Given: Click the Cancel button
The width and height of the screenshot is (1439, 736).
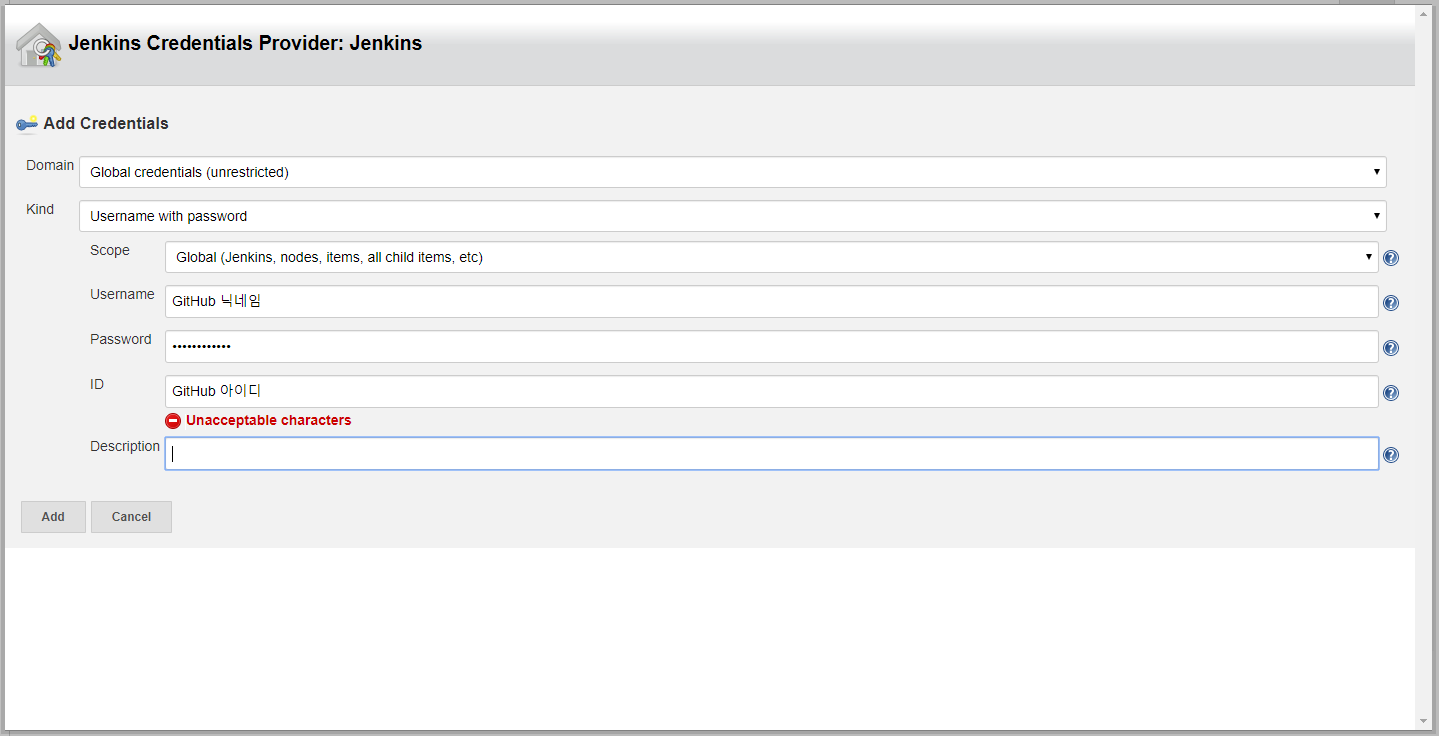Looking at the screenshot, I should 131,517.
